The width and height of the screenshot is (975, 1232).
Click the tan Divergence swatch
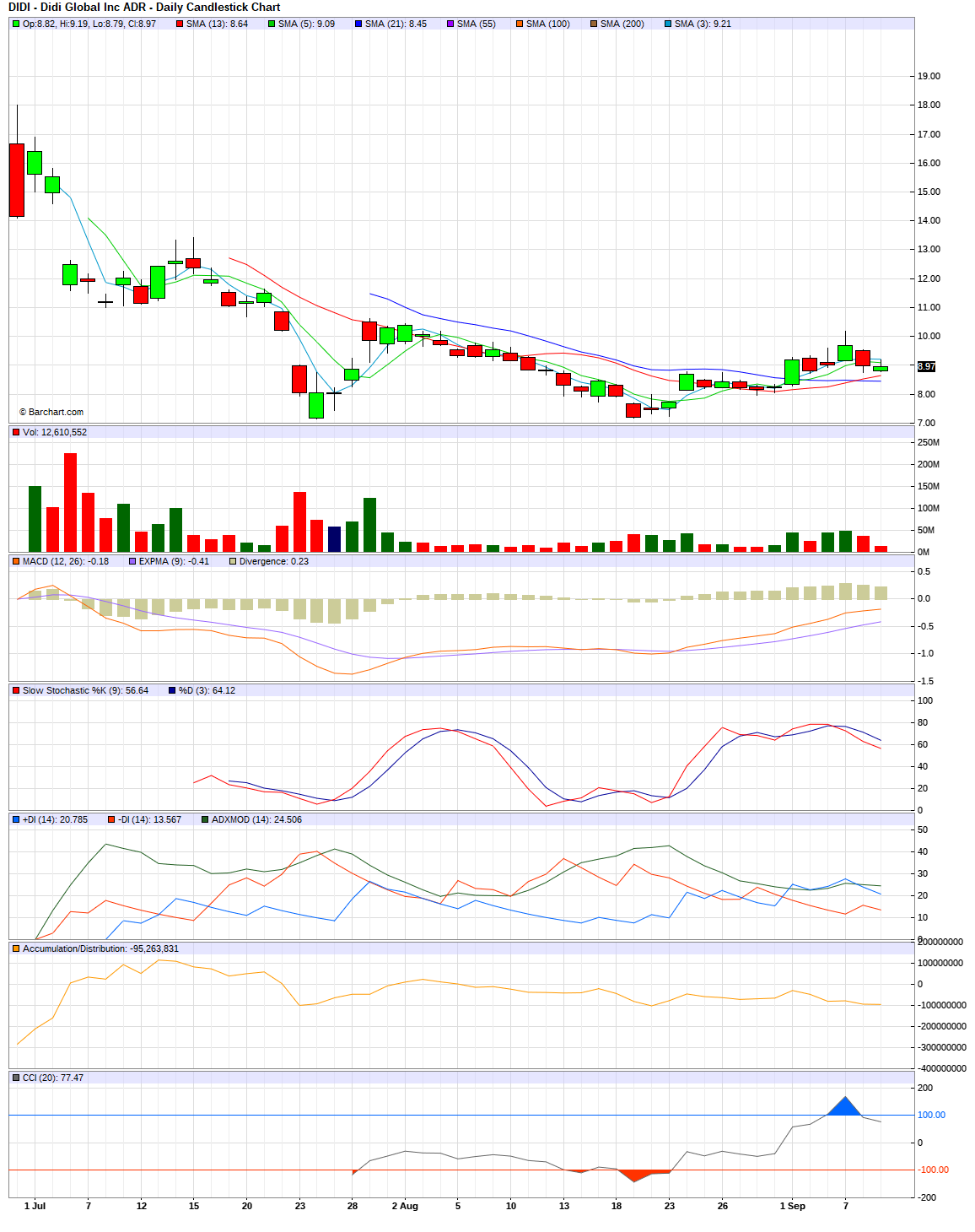click(x=233, y=561)
